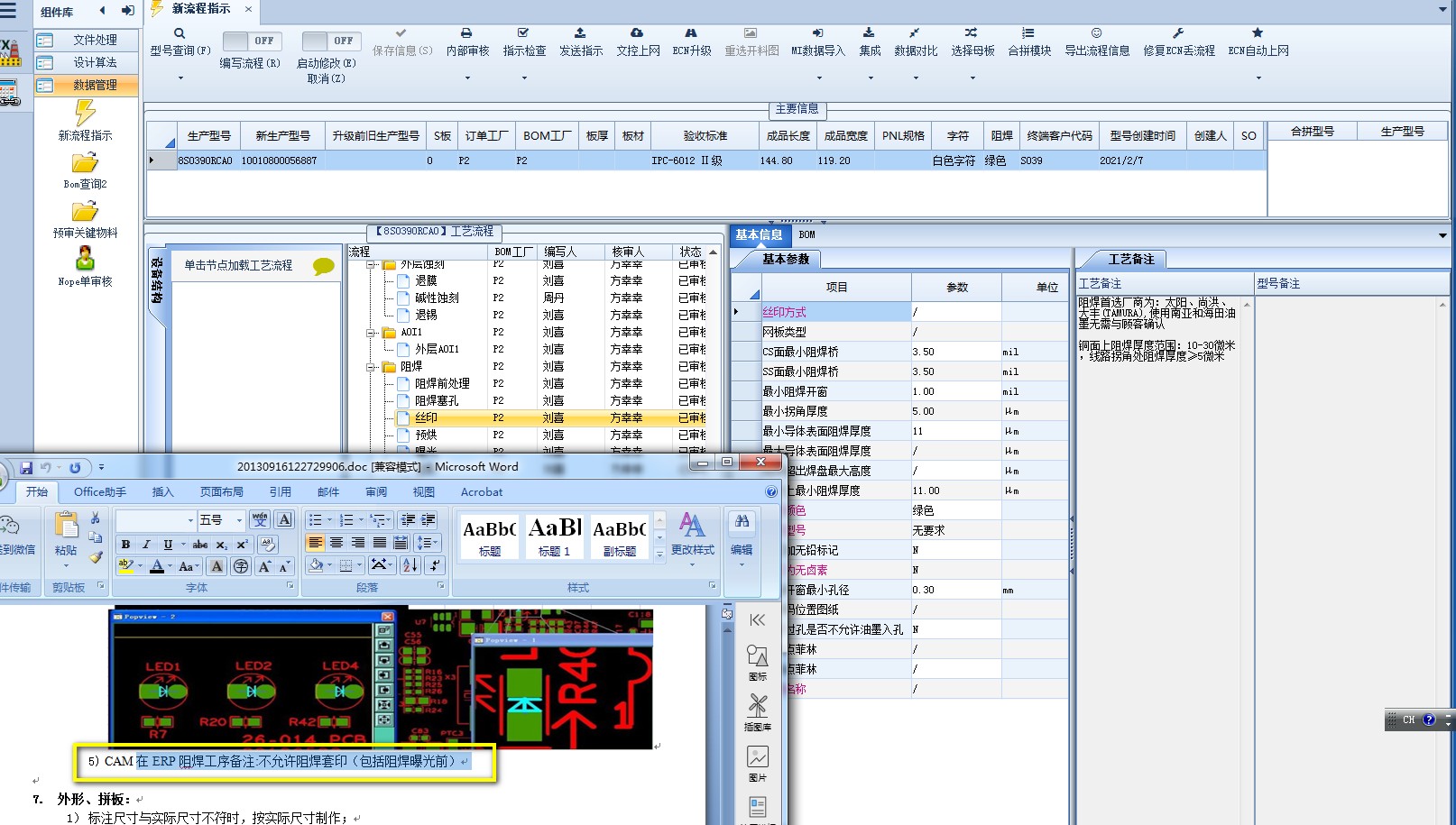The width and height of the screenshot is (1456, 825).
Task: Select the 基本信息 tab
Action: tap(759, 234)
